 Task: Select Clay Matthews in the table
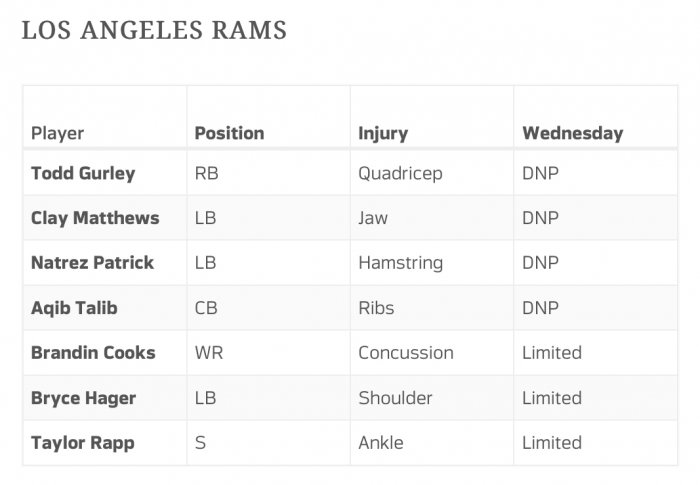(x=95, y=218)
